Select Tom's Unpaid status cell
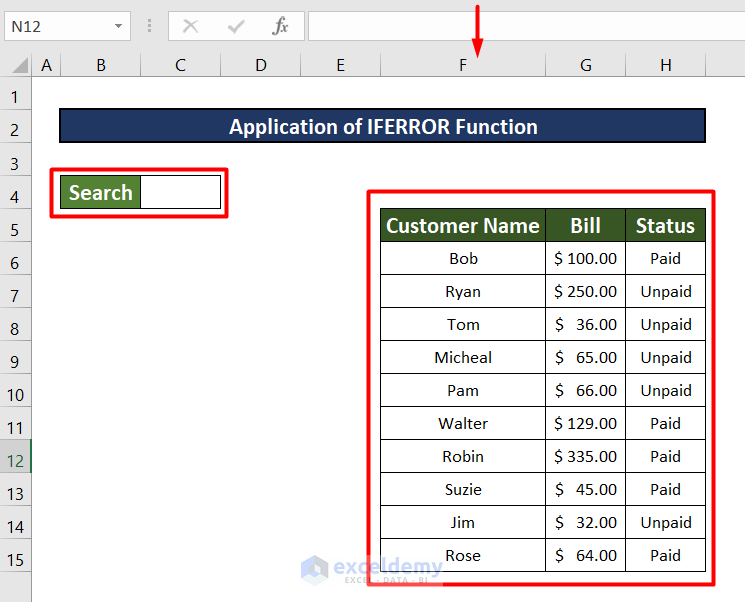The width and height of the screenshot is (745, 602). [x=666, y=324]
